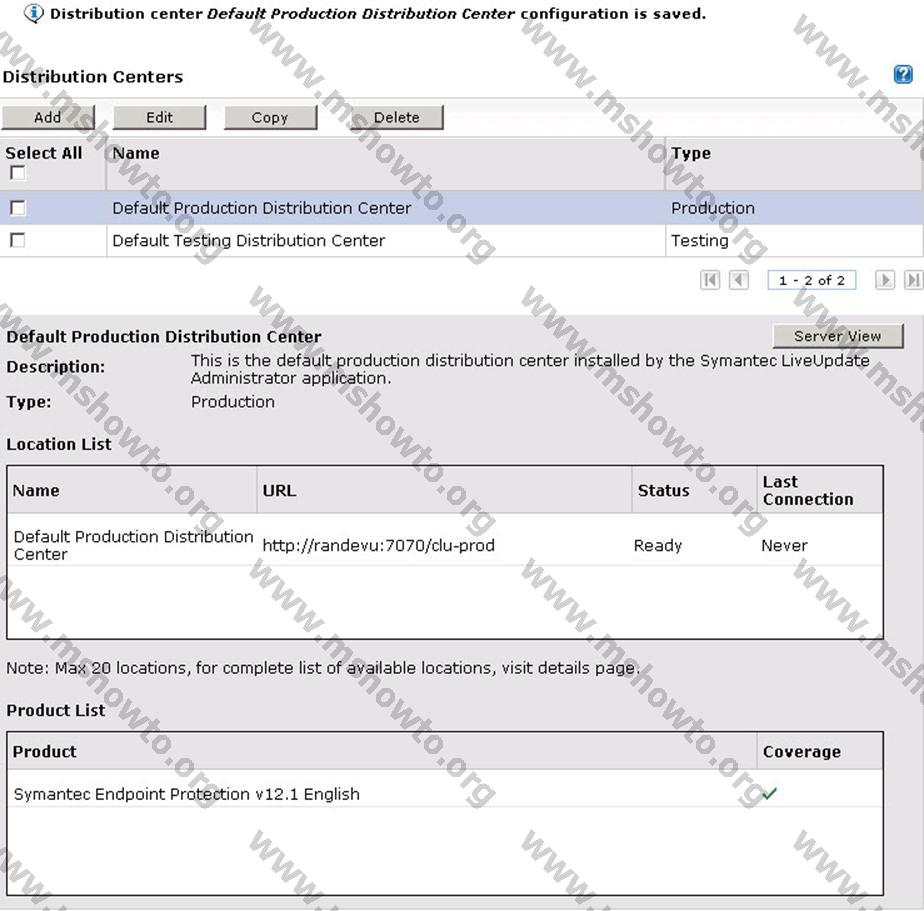Viewport: 924px width, 911px height.
Task: Go to next page arrow
Action: tap(885, 280)
